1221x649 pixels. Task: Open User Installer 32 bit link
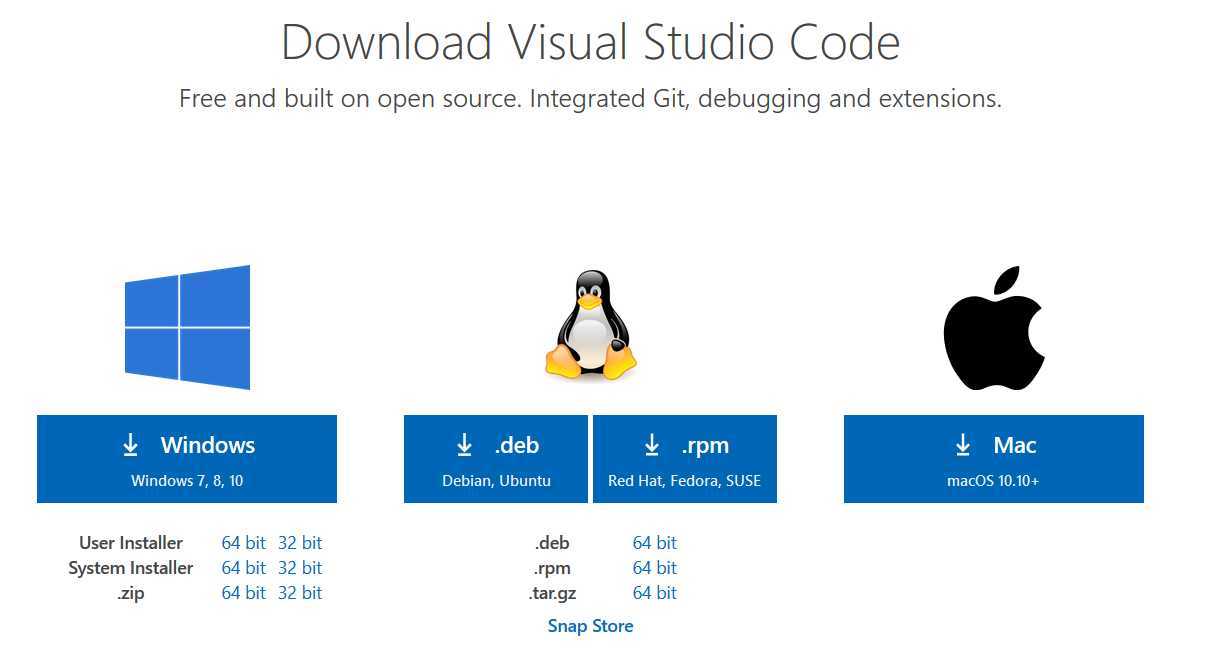[x=300, y=543]
